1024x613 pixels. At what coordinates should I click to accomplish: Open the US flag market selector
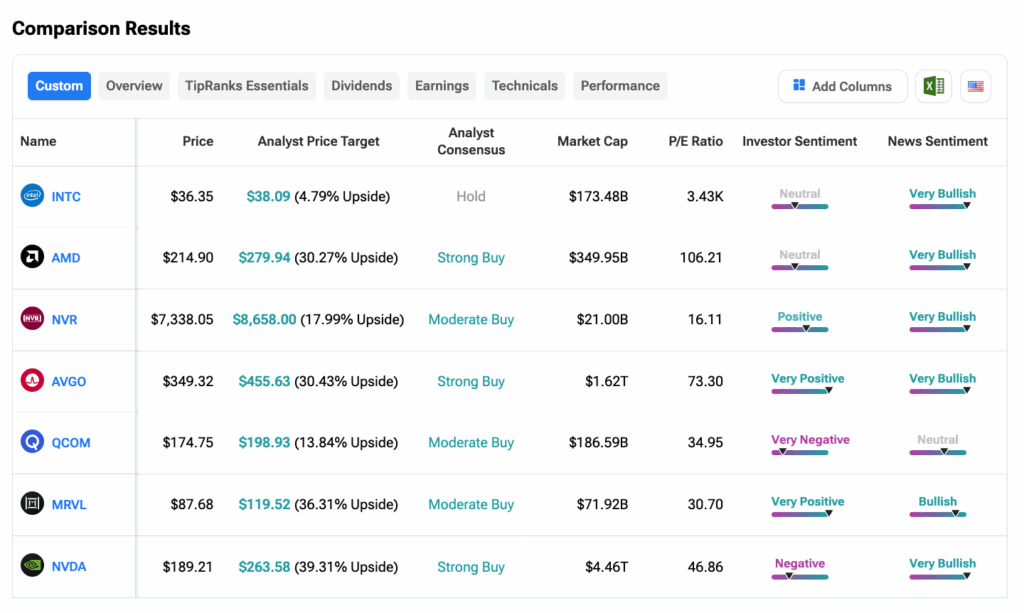coord(975,86)
